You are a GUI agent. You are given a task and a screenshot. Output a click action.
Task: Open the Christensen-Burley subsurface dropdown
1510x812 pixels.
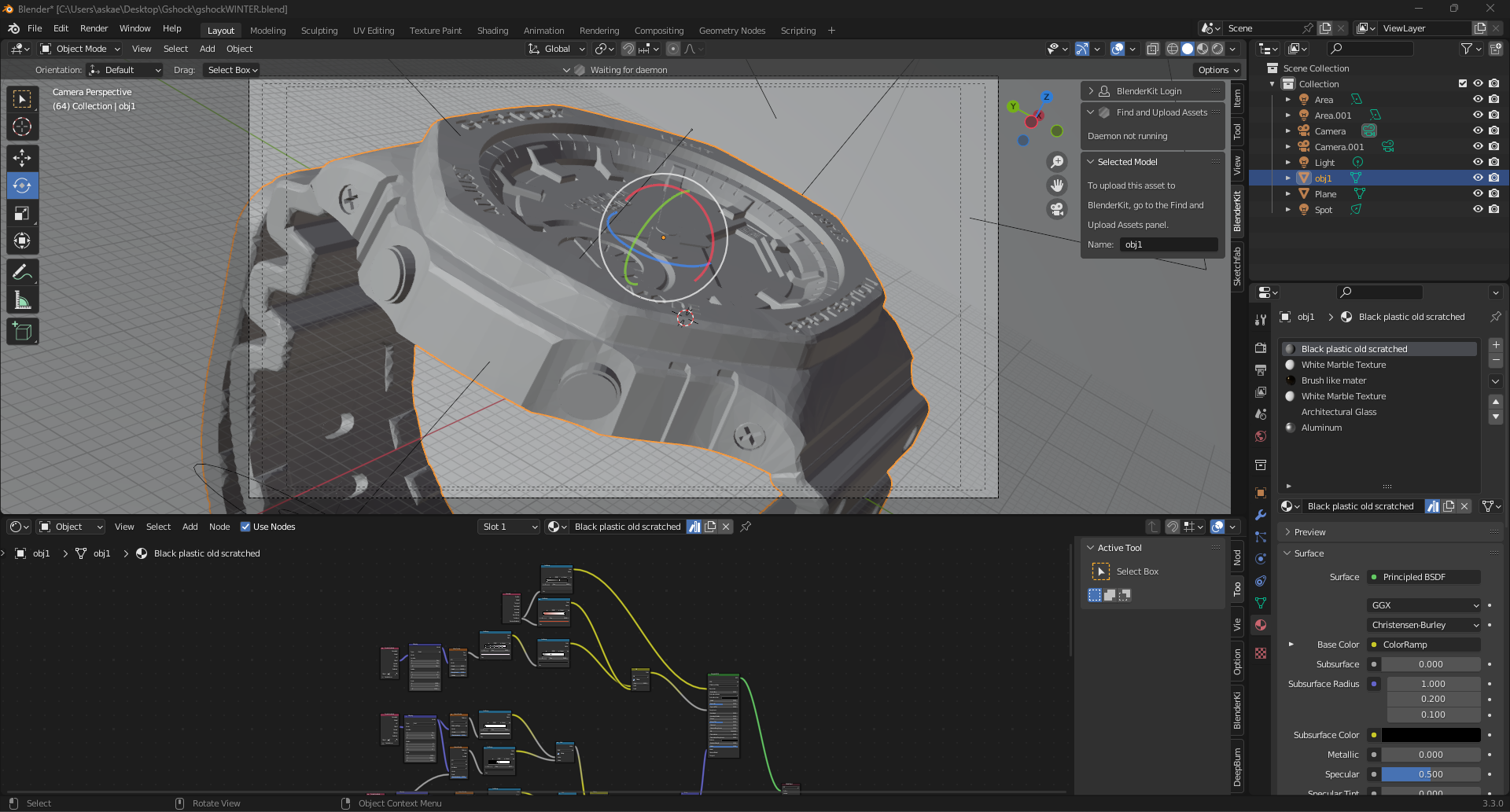click(1424, 625)
